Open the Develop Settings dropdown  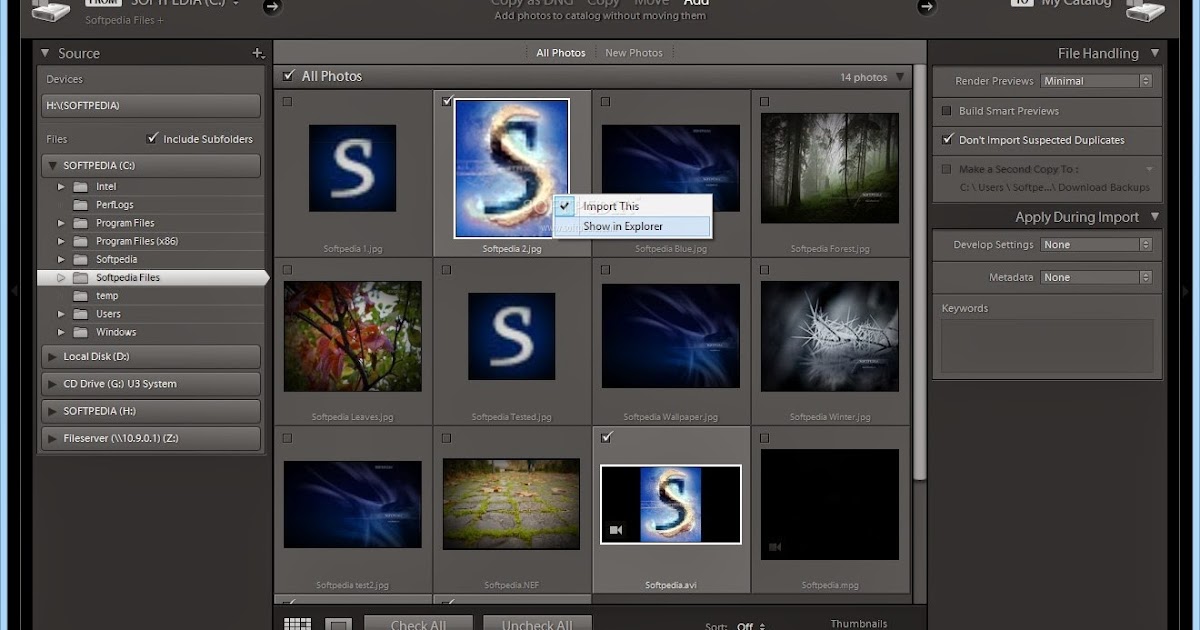1096,244
